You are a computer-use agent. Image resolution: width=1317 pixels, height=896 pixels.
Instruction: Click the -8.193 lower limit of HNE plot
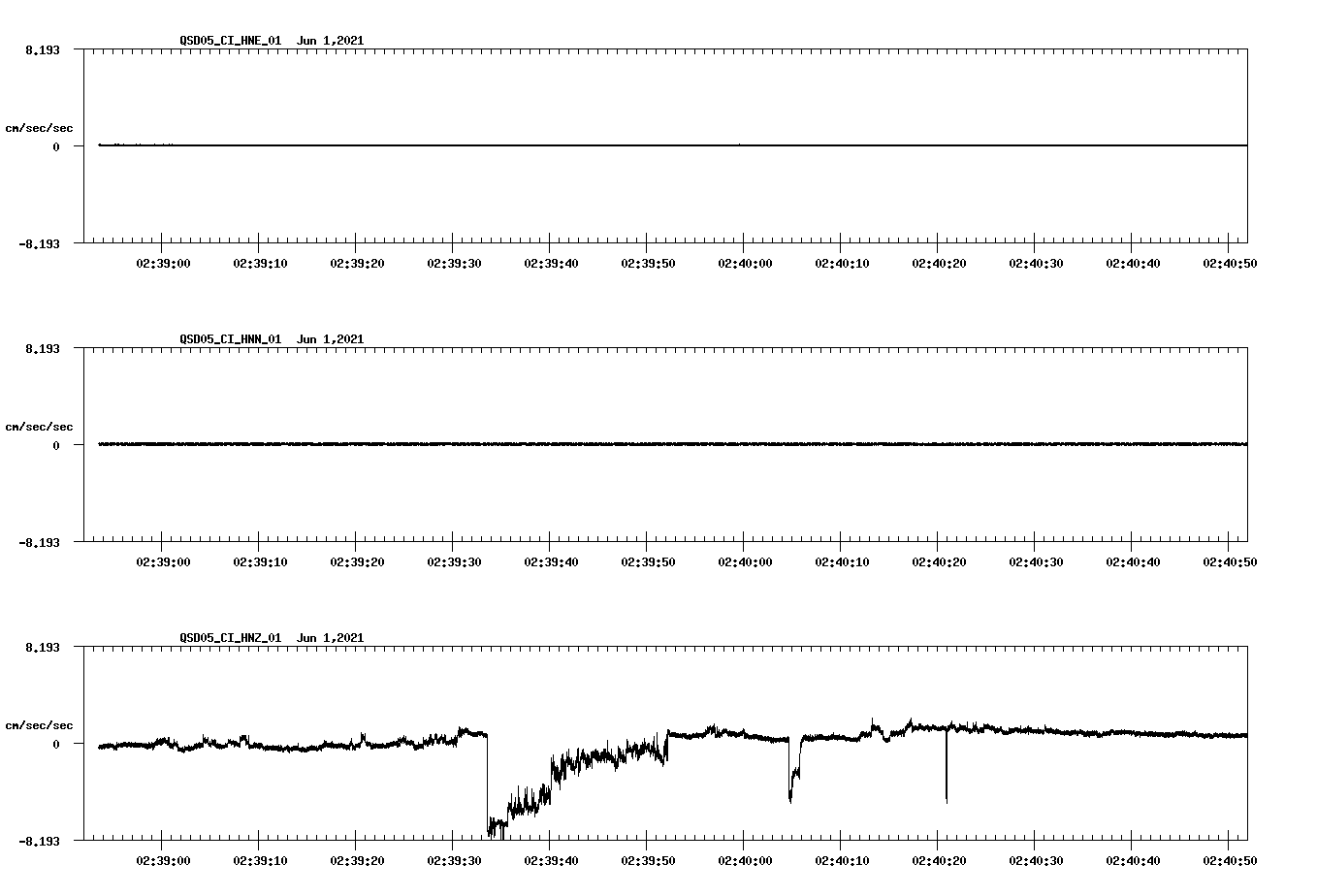click(39, 243)
